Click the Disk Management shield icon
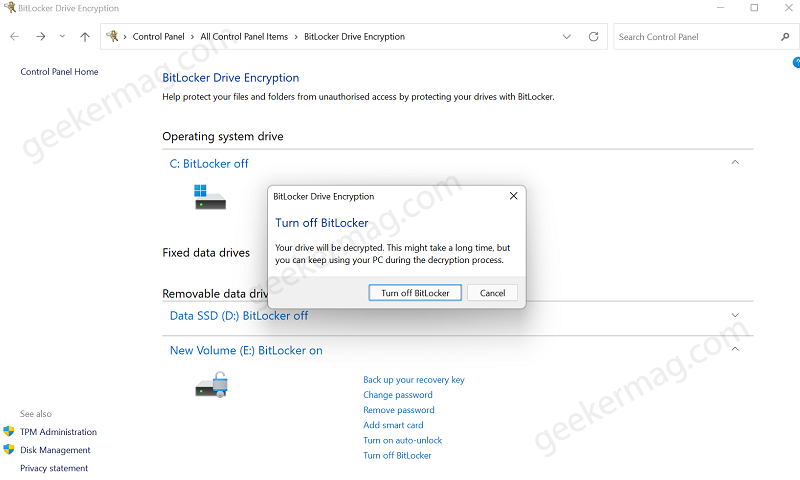 [x=9, y=450]
